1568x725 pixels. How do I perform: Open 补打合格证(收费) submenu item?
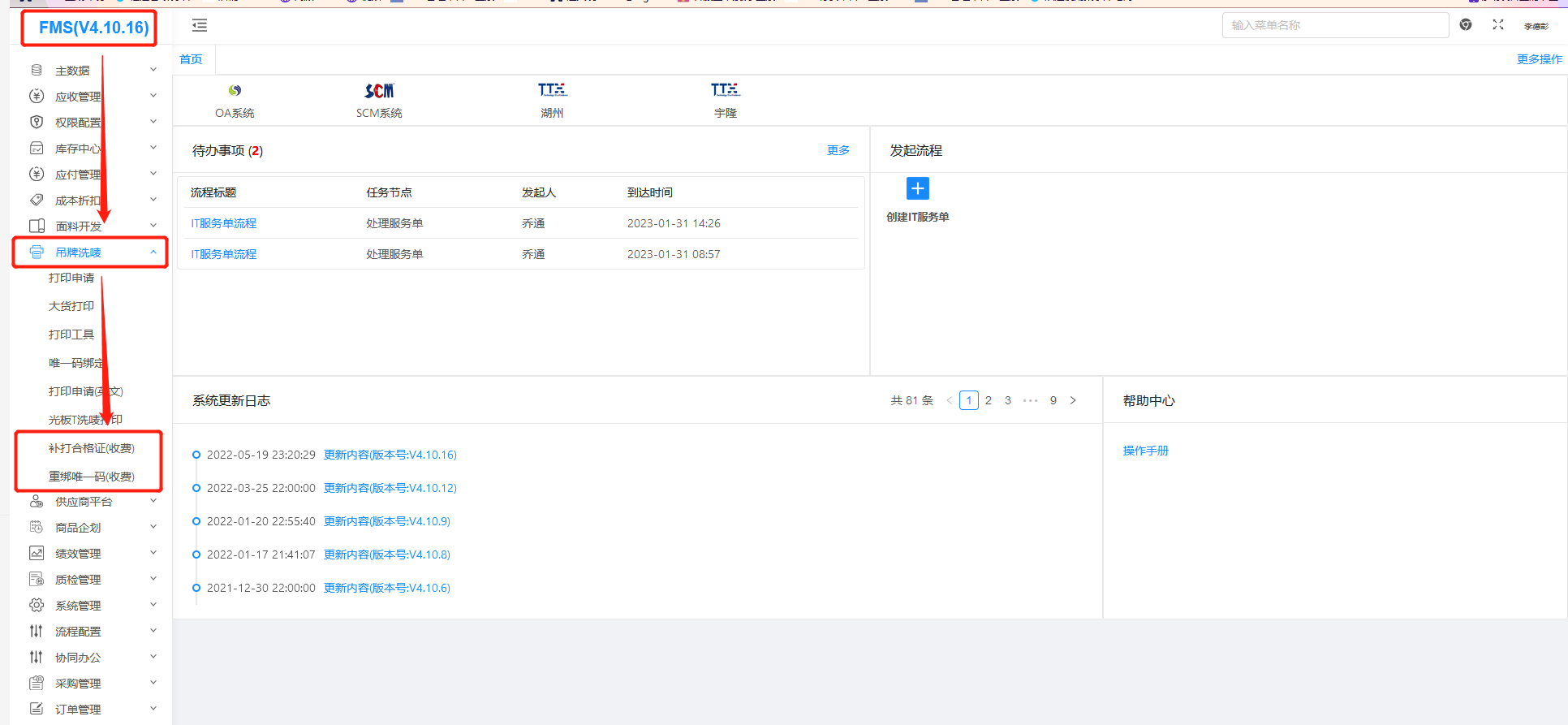[x=91, y=448]
